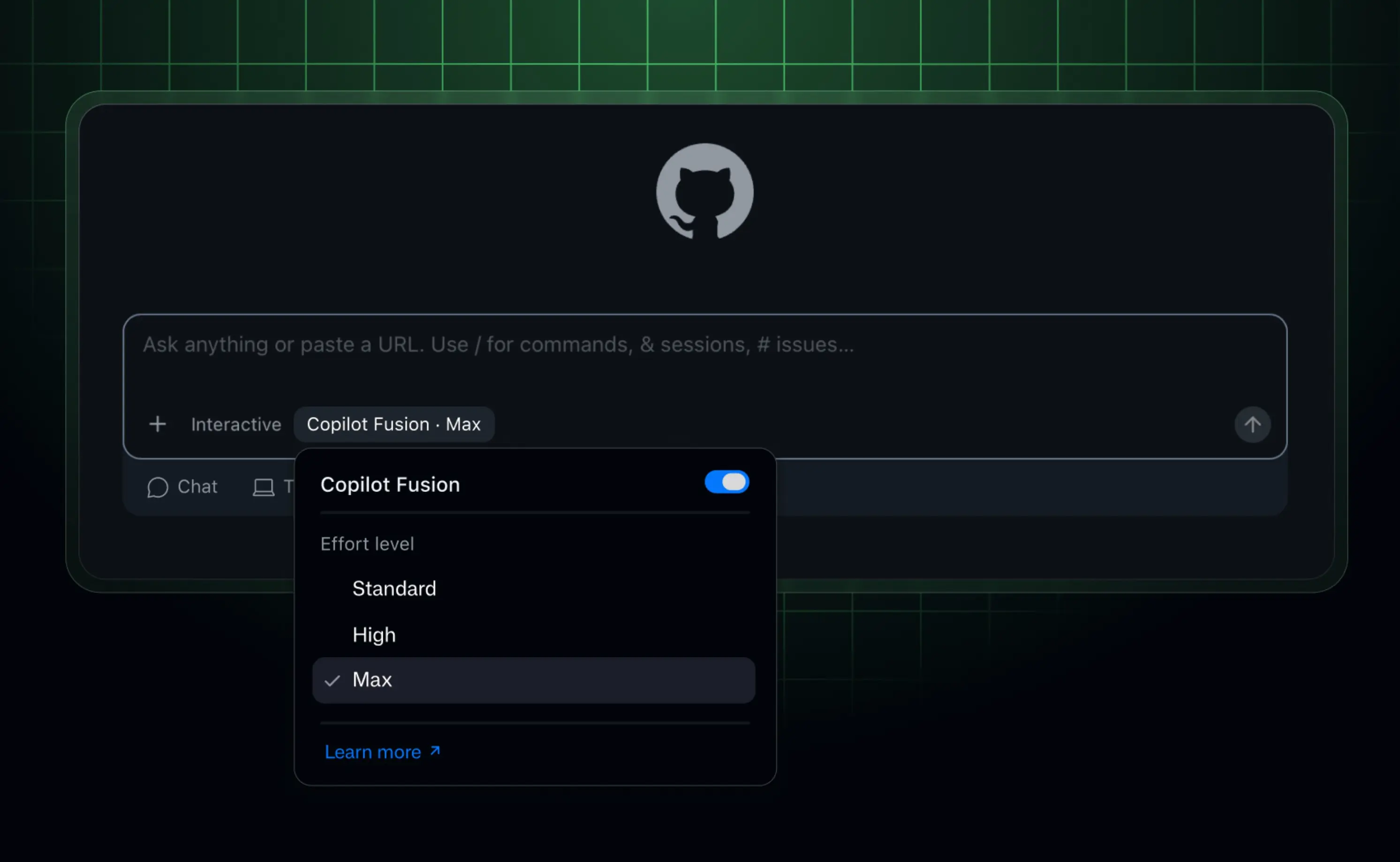Switch to the Chat tab
This screenshot has height=862, width=1400.
point(182,487)
